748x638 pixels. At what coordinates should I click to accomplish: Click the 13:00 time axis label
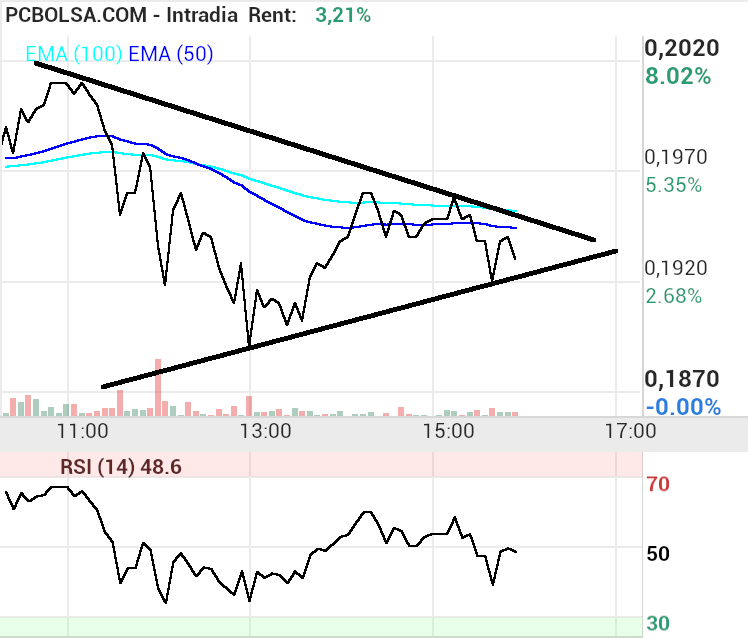(265, 431)
